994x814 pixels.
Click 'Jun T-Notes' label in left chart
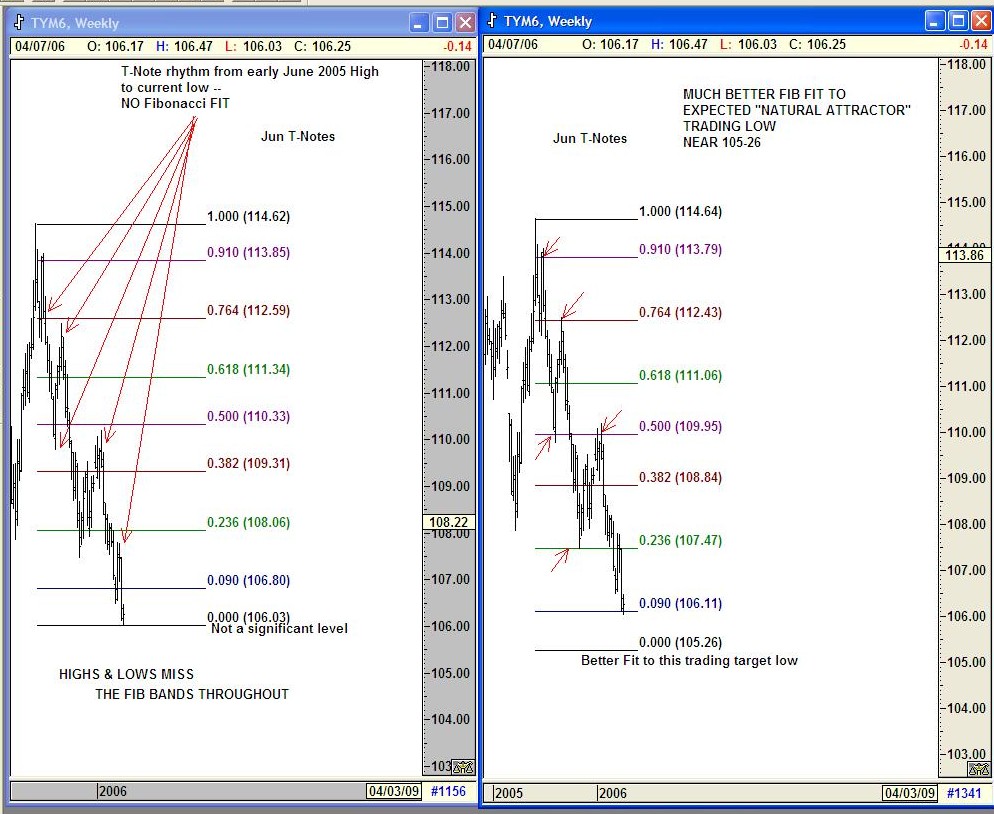tap(298, 136)
